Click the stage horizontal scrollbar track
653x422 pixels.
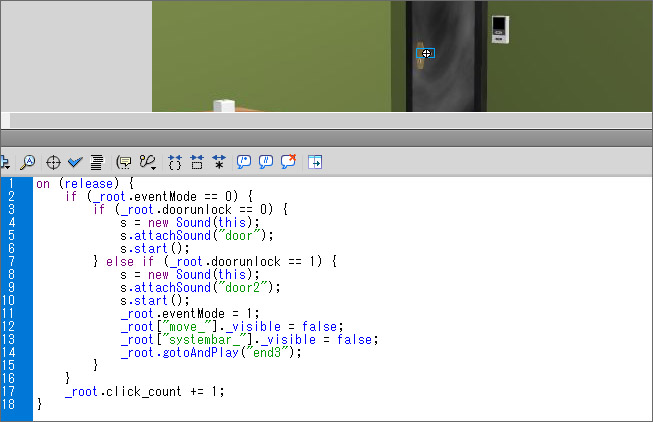click(331, 120)
